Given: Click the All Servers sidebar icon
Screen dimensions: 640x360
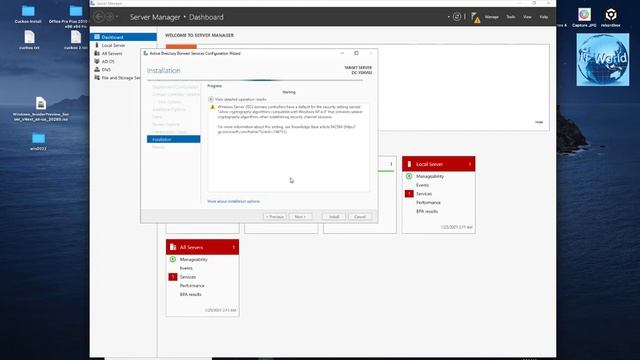Looking at the screenshot, I should pos(97,53).
